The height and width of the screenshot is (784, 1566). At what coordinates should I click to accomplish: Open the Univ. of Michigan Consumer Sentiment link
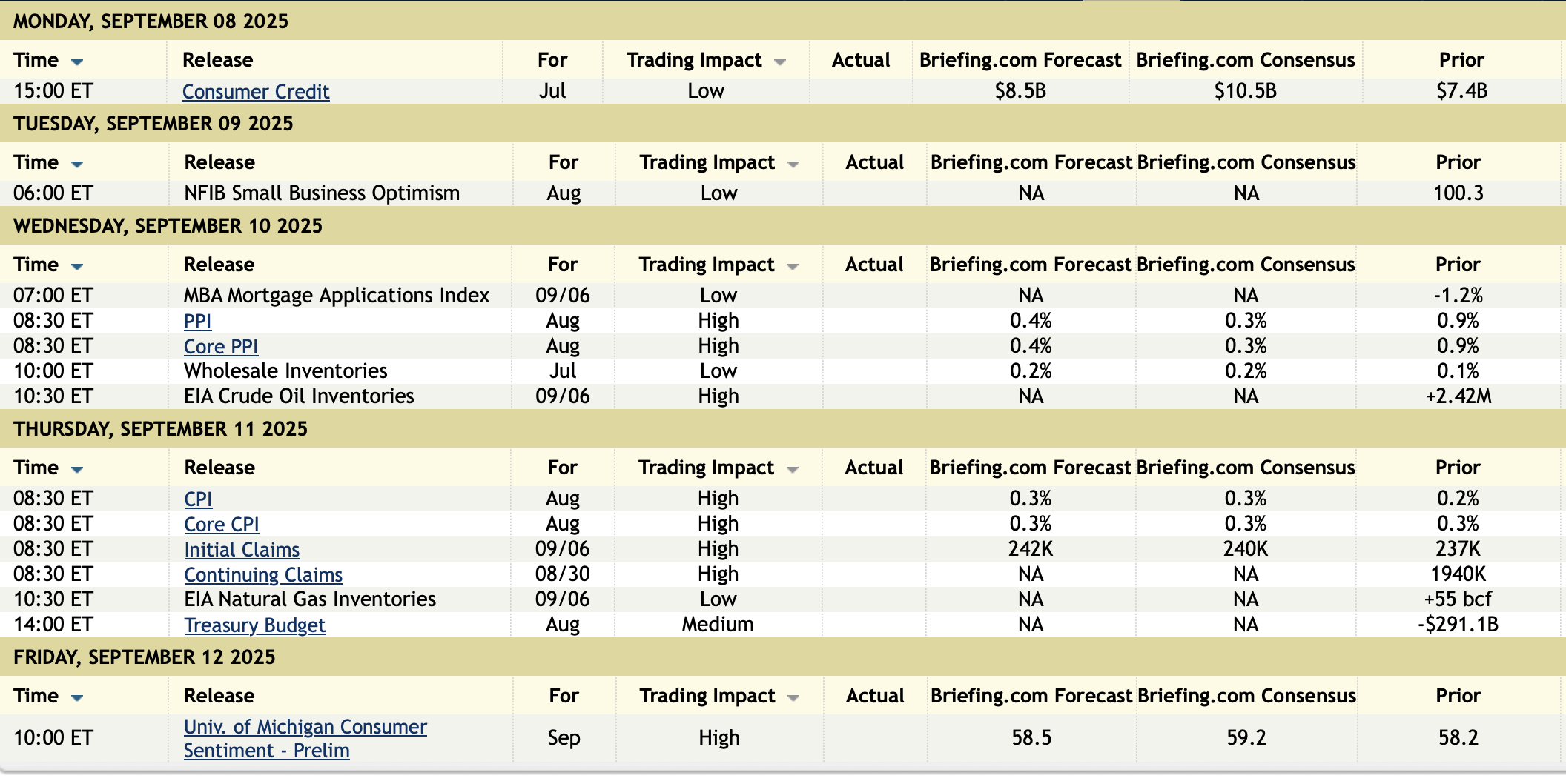[x=305, y=728]
